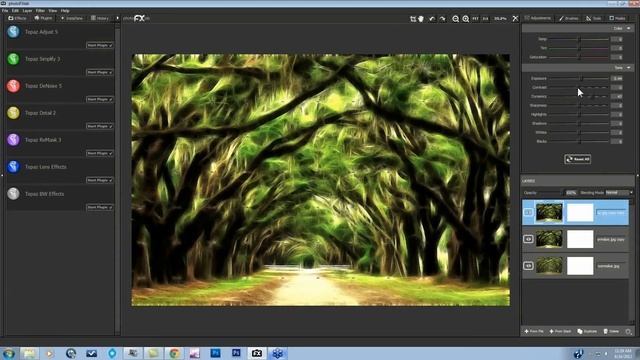
Task: Select the hand pan tool
Action: tap(421, 19)
